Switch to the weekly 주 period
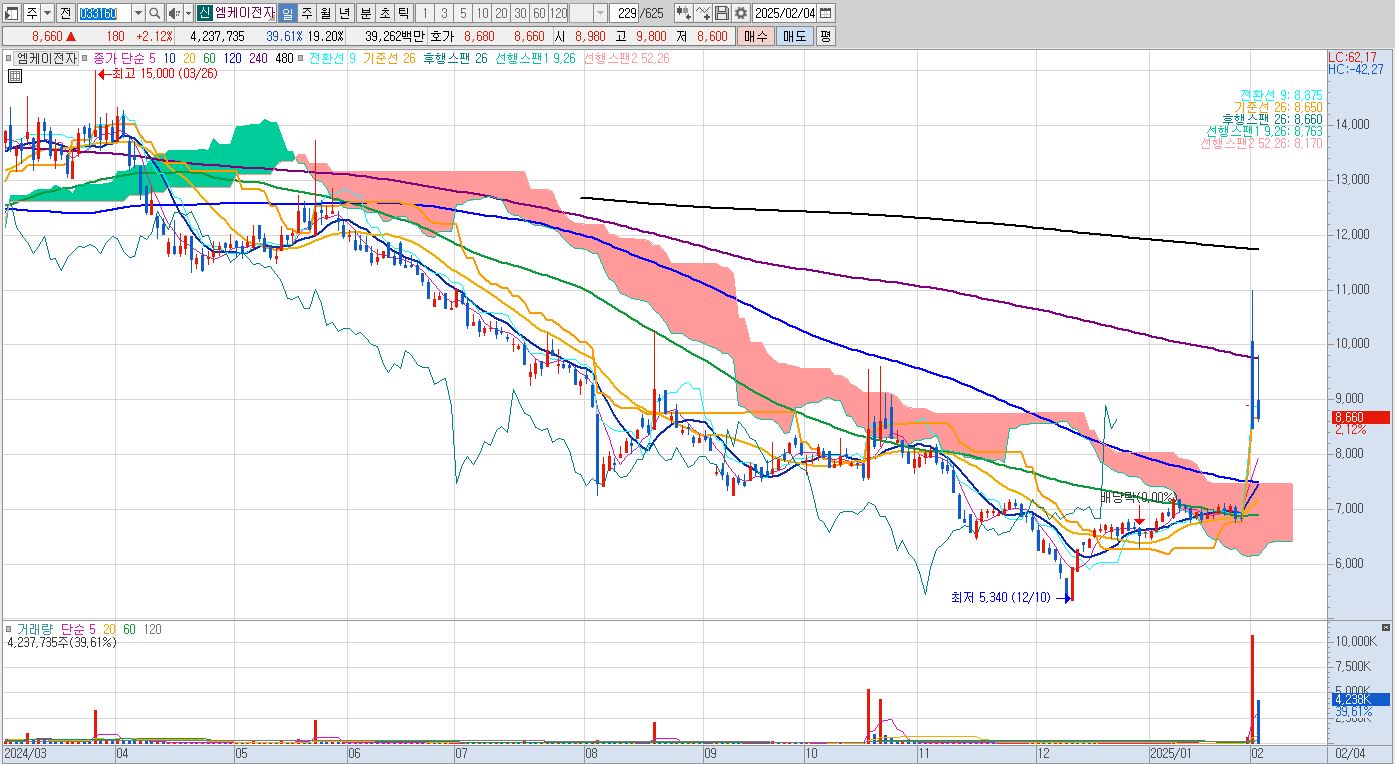Viewport: 1395px width, 764px height. pos(307,13)
